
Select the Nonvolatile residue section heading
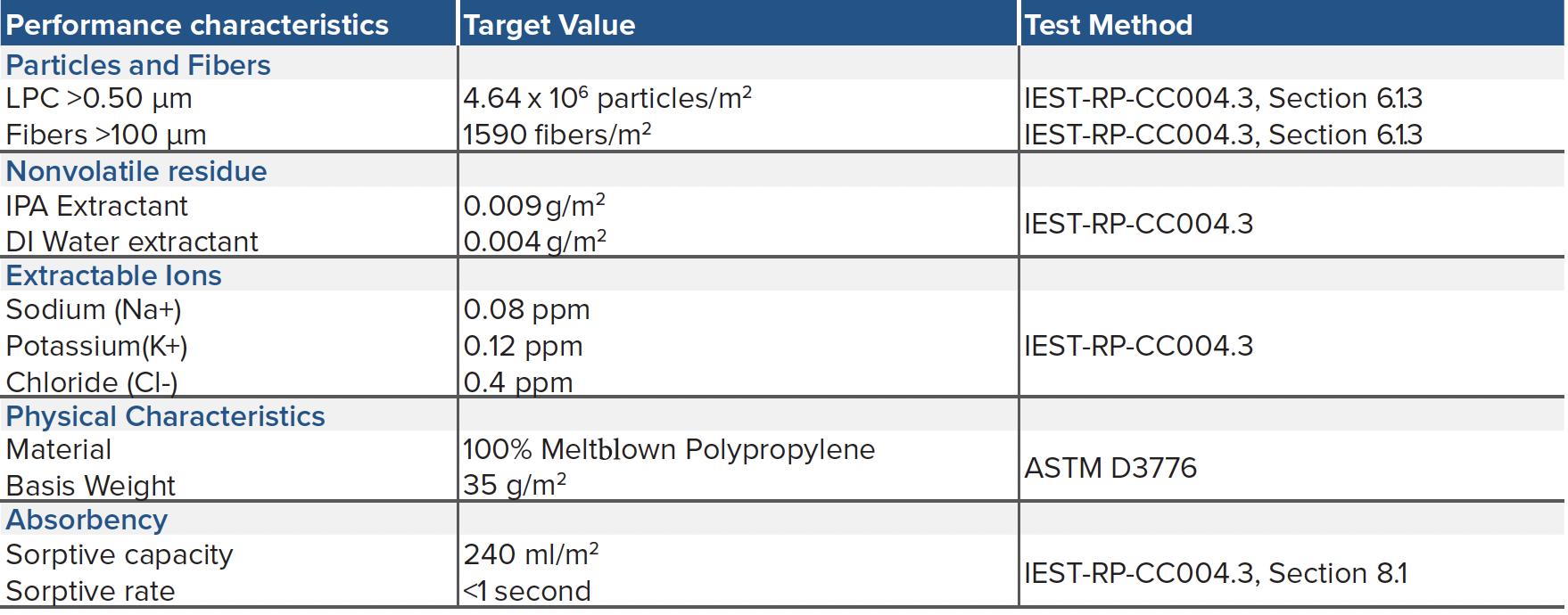point(136,171)
